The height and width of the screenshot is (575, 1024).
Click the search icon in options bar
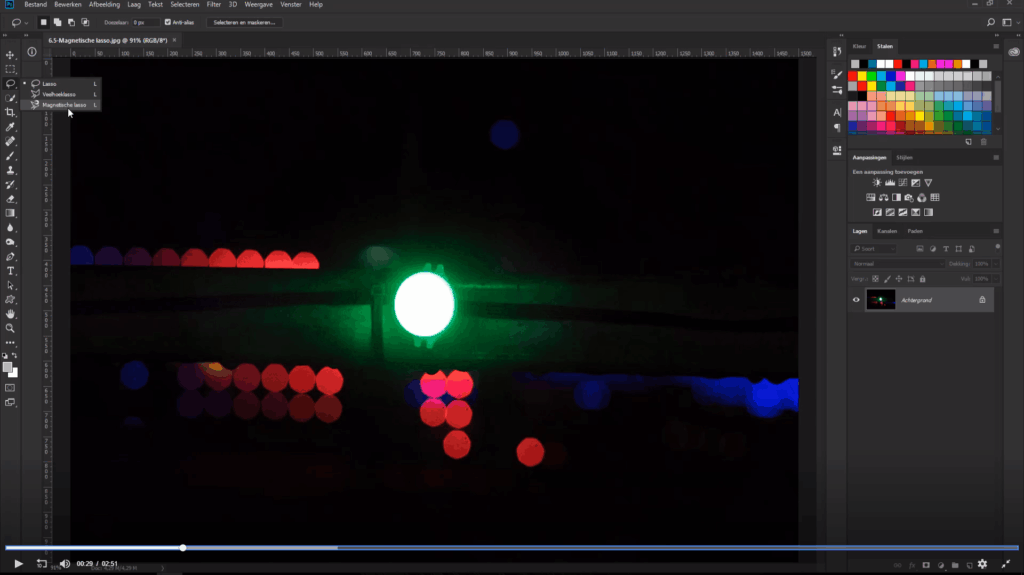[991, 22]
